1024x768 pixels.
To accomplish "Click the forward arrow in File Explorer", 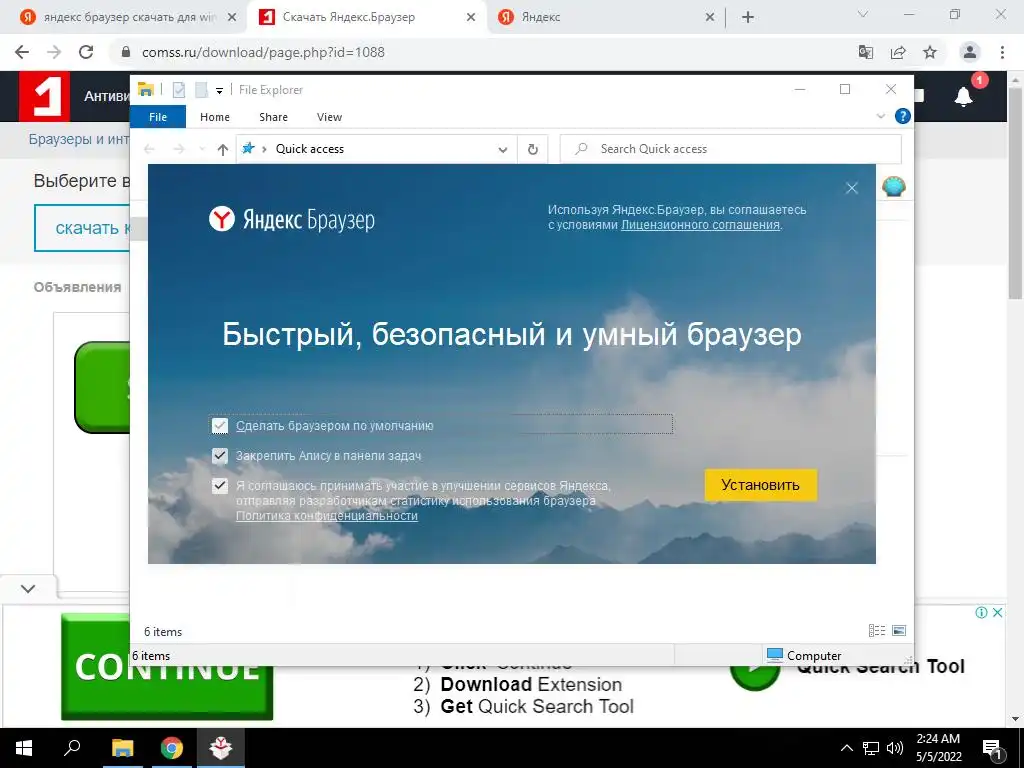I will [x=179, y=150].
